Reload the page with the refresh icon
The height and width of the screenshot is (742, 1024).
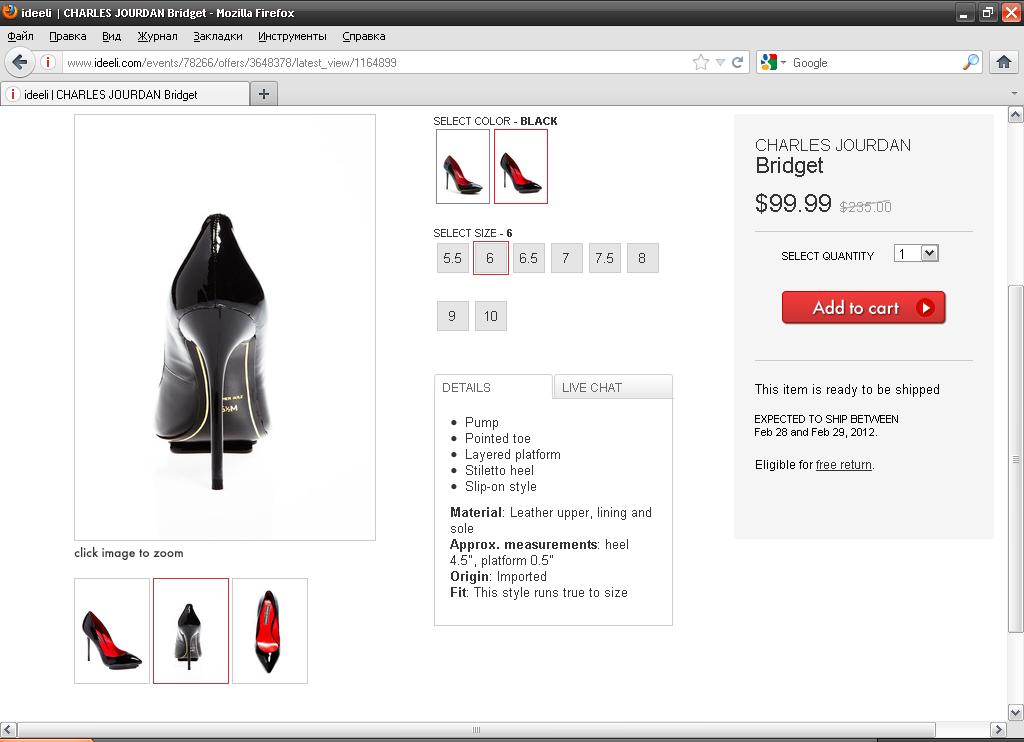tap(737, 63)
